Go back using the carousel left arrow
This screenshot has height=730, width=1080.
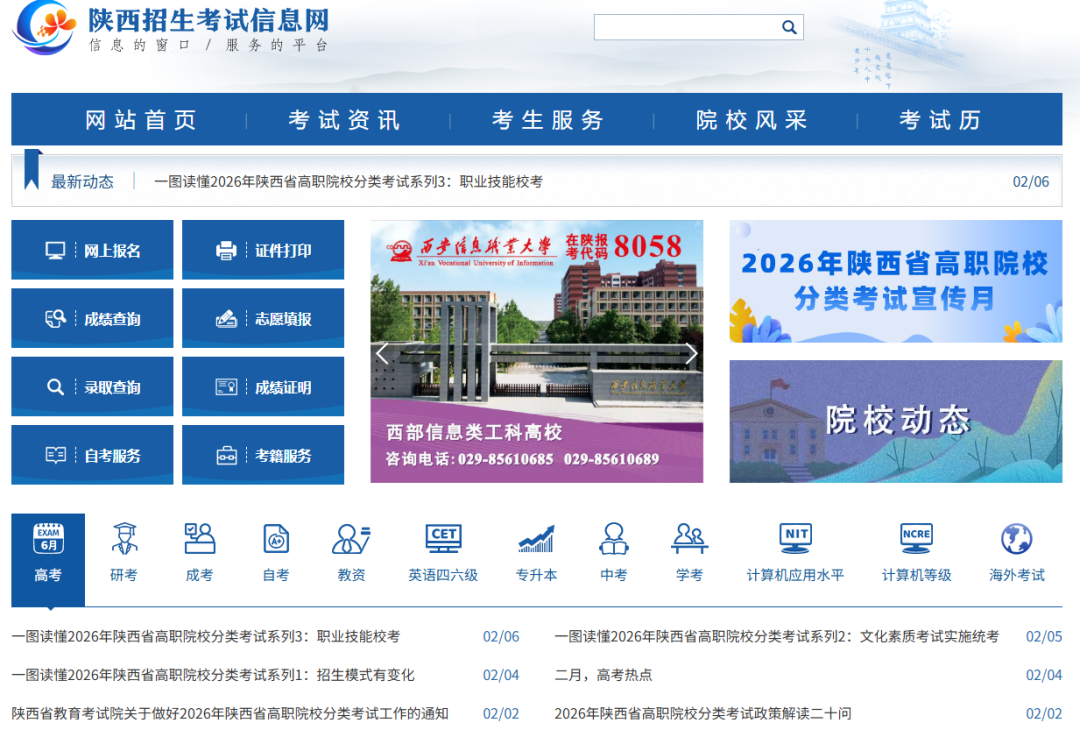[381, 353]
